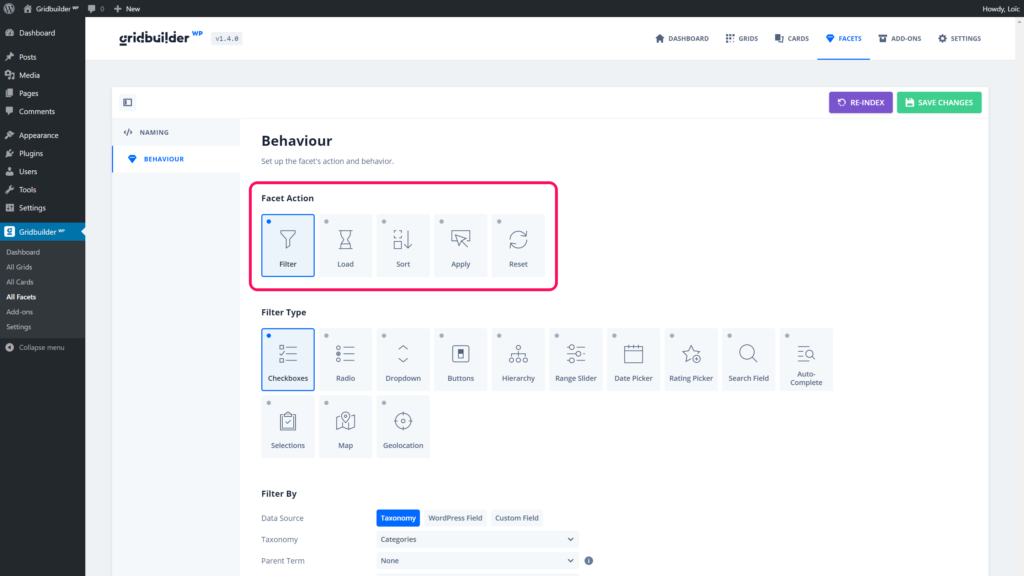Set data source to Taxonomy

click(398, 518)
